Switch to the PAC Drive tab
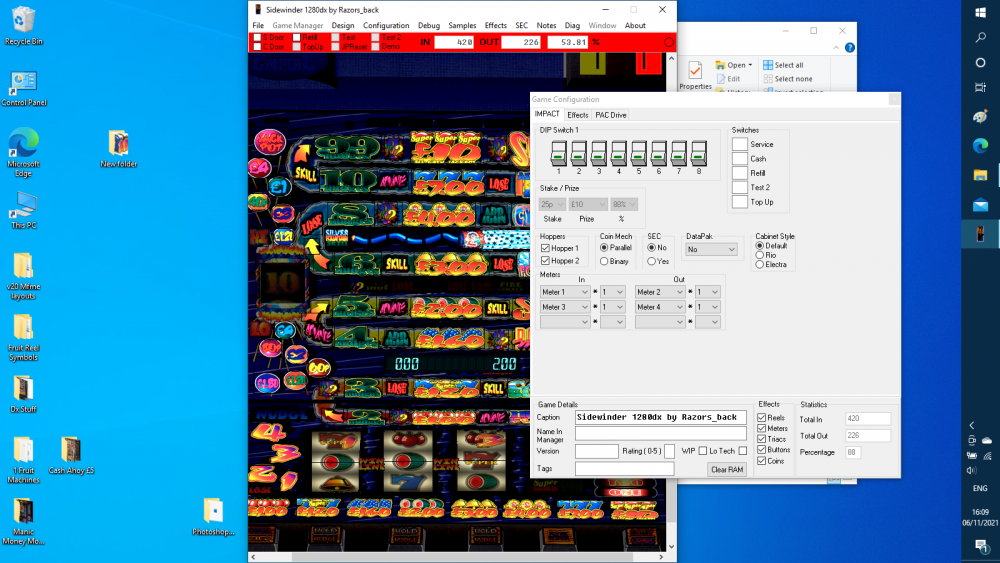 tap(611, 115)
